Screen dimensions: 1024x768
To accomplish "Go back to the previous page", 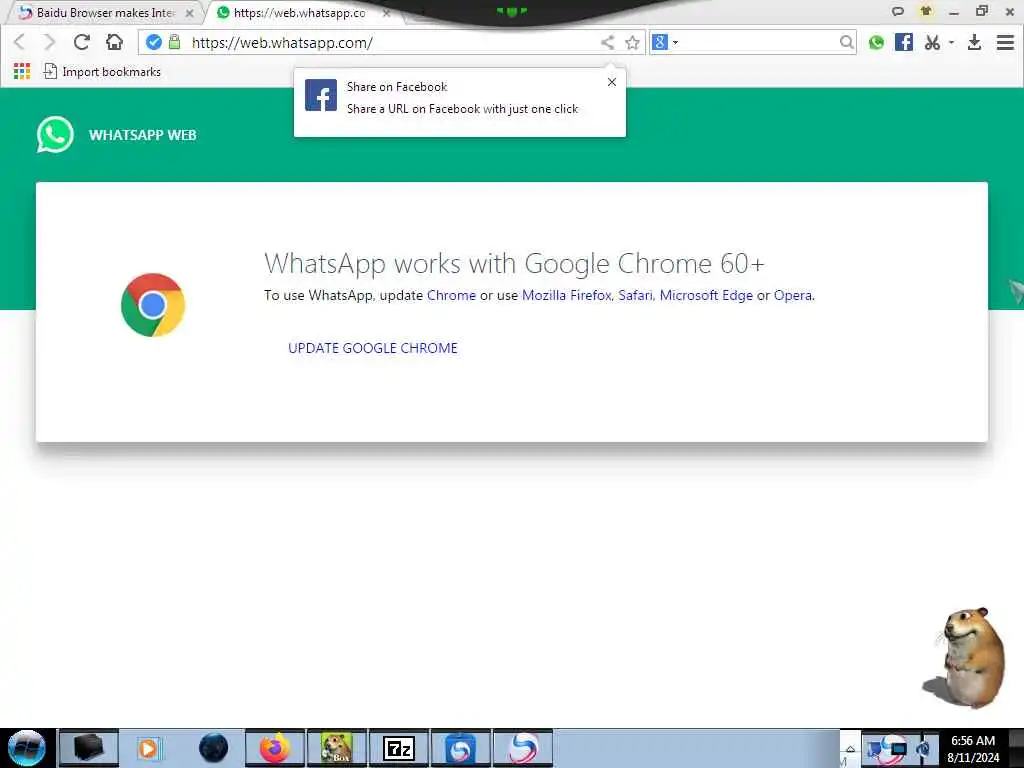I will [x=19, y=42].
